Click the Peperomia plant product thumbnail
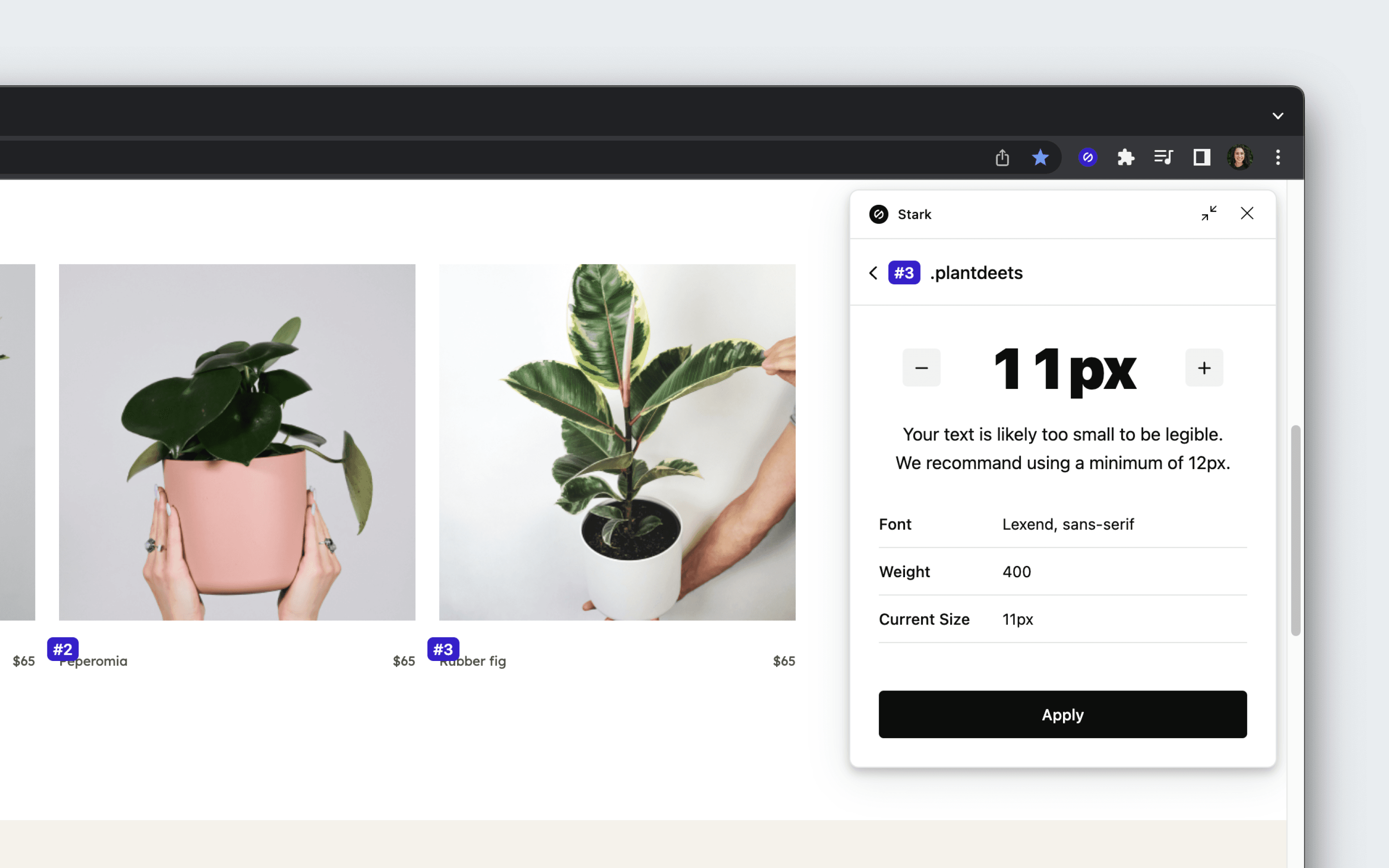 pos(237,441)
